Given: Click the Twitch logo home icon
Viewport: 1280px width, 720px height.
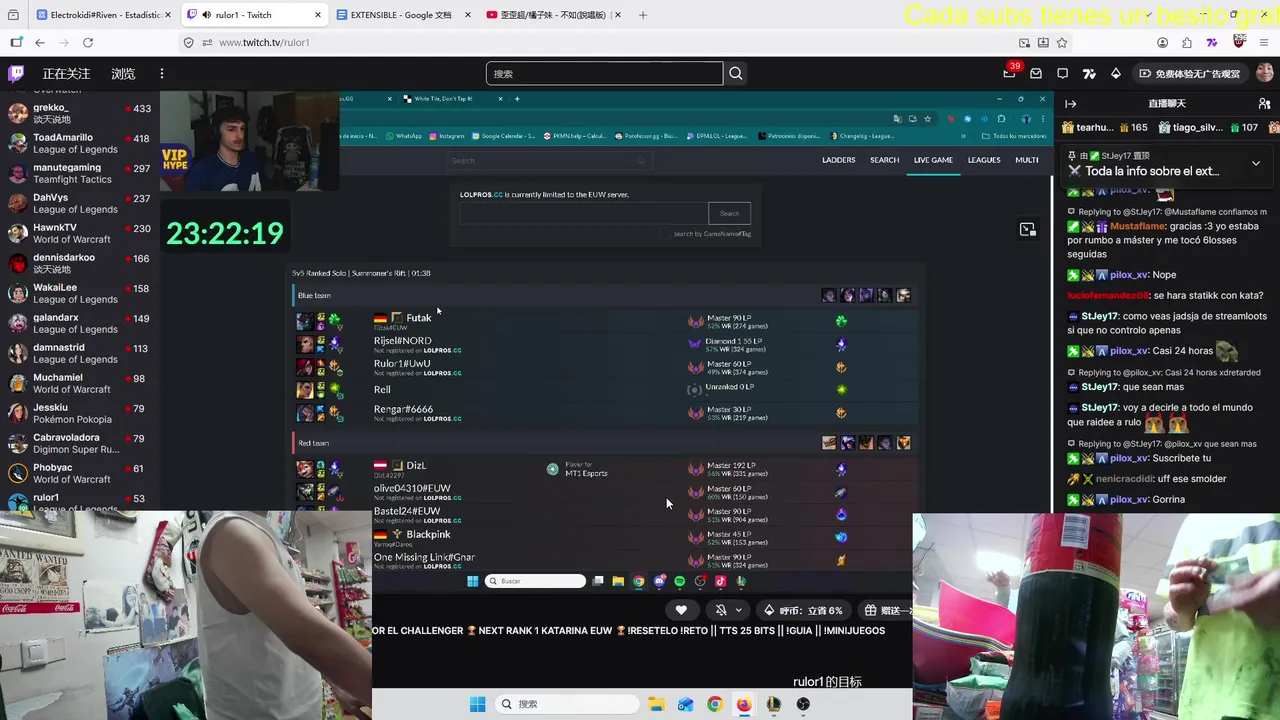Looking at the screenshot, I should 16,73.
